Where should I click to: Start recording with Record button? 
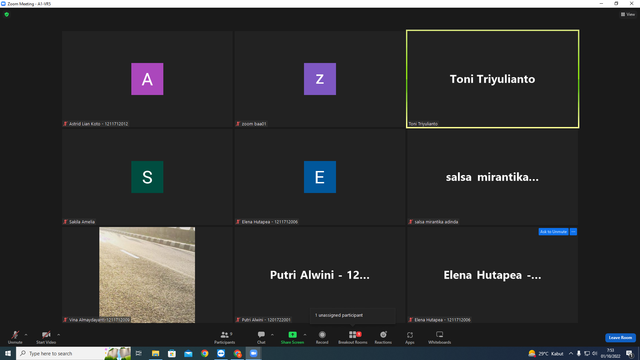pyautogui.click(x=322, y=337)
